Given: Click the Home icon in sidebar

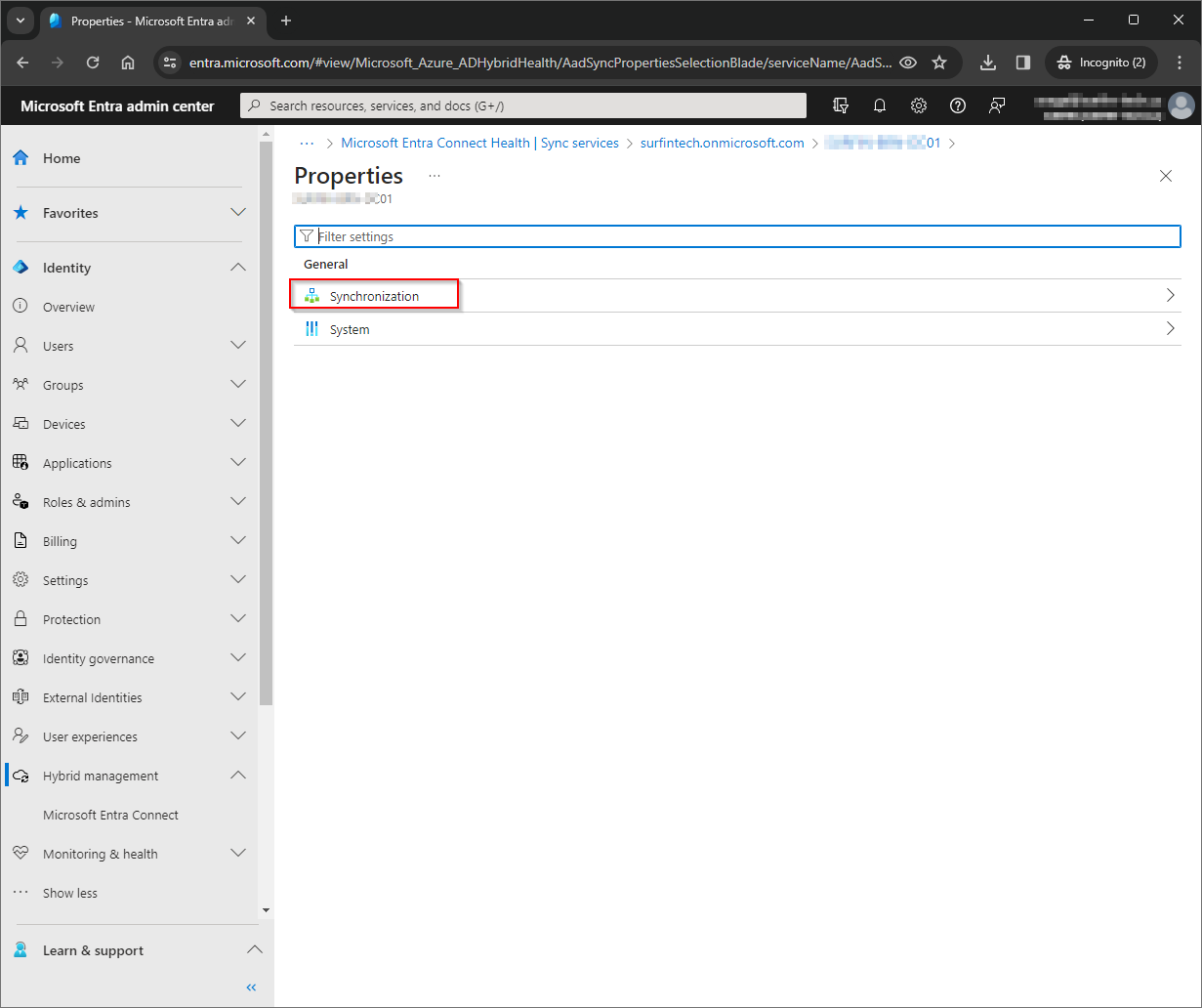Looking at the screenshot, I should click(21, 158).
